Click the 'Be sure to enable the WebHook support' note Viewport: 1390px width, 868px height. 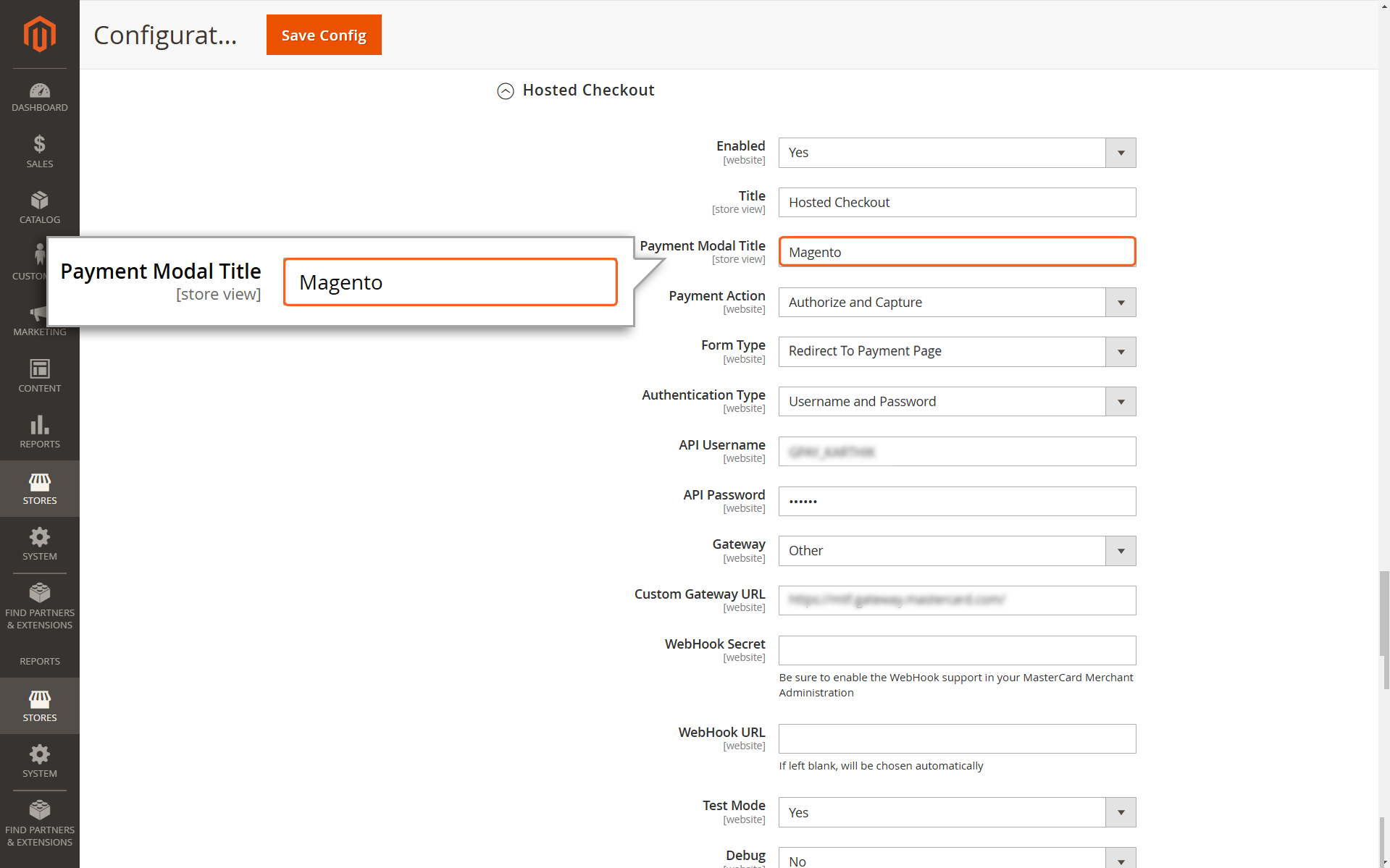pyautogui.click(x=956, y=685)
